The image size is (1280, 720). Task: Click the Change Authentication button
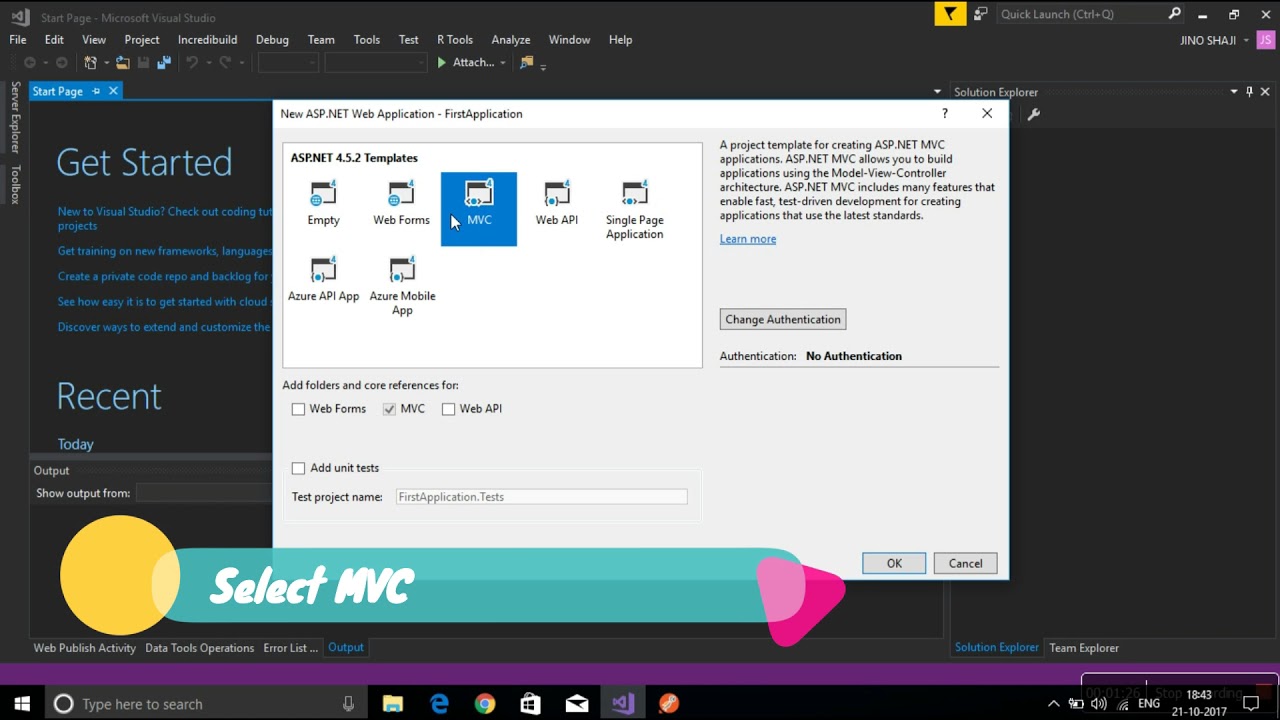coord(783,319)
